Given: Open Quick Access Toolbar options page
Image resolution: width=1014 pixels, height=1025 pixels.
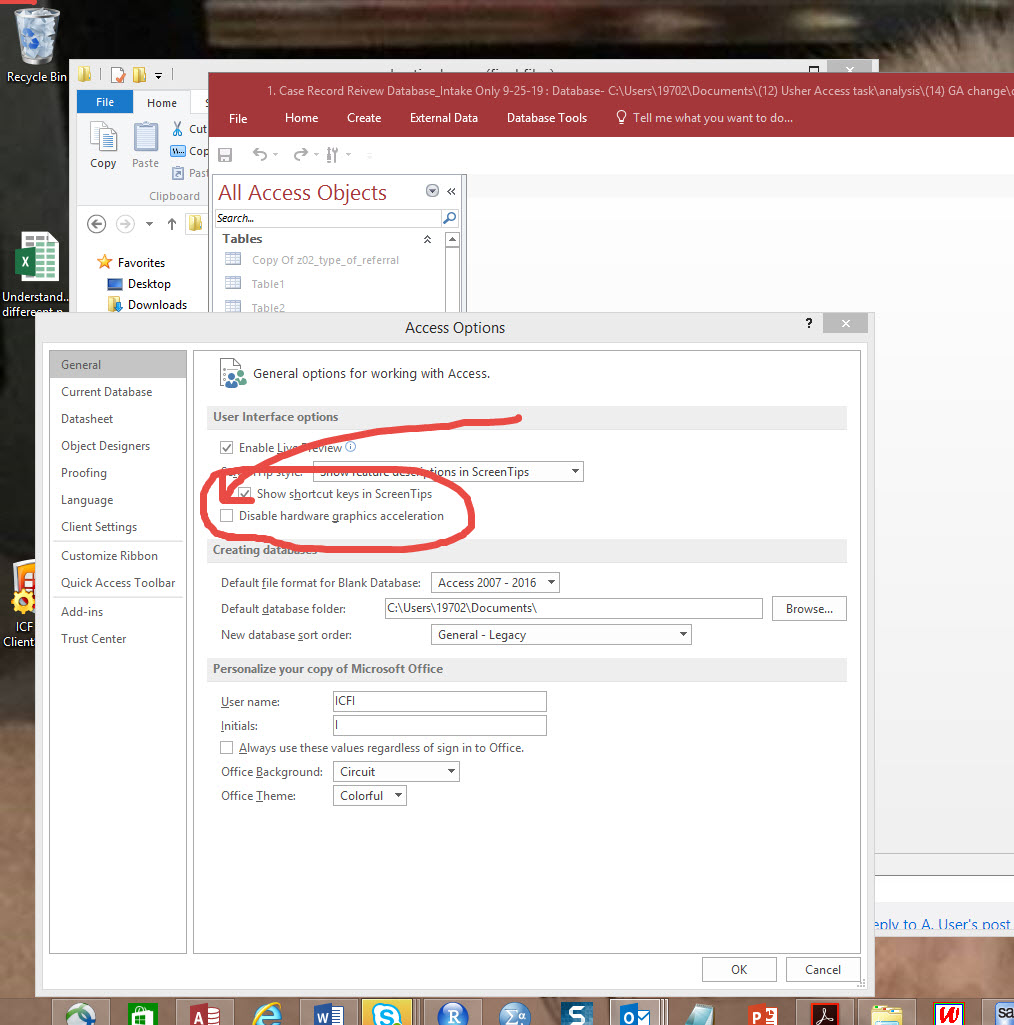Looking at the screenshot, I should pos(118,582).
